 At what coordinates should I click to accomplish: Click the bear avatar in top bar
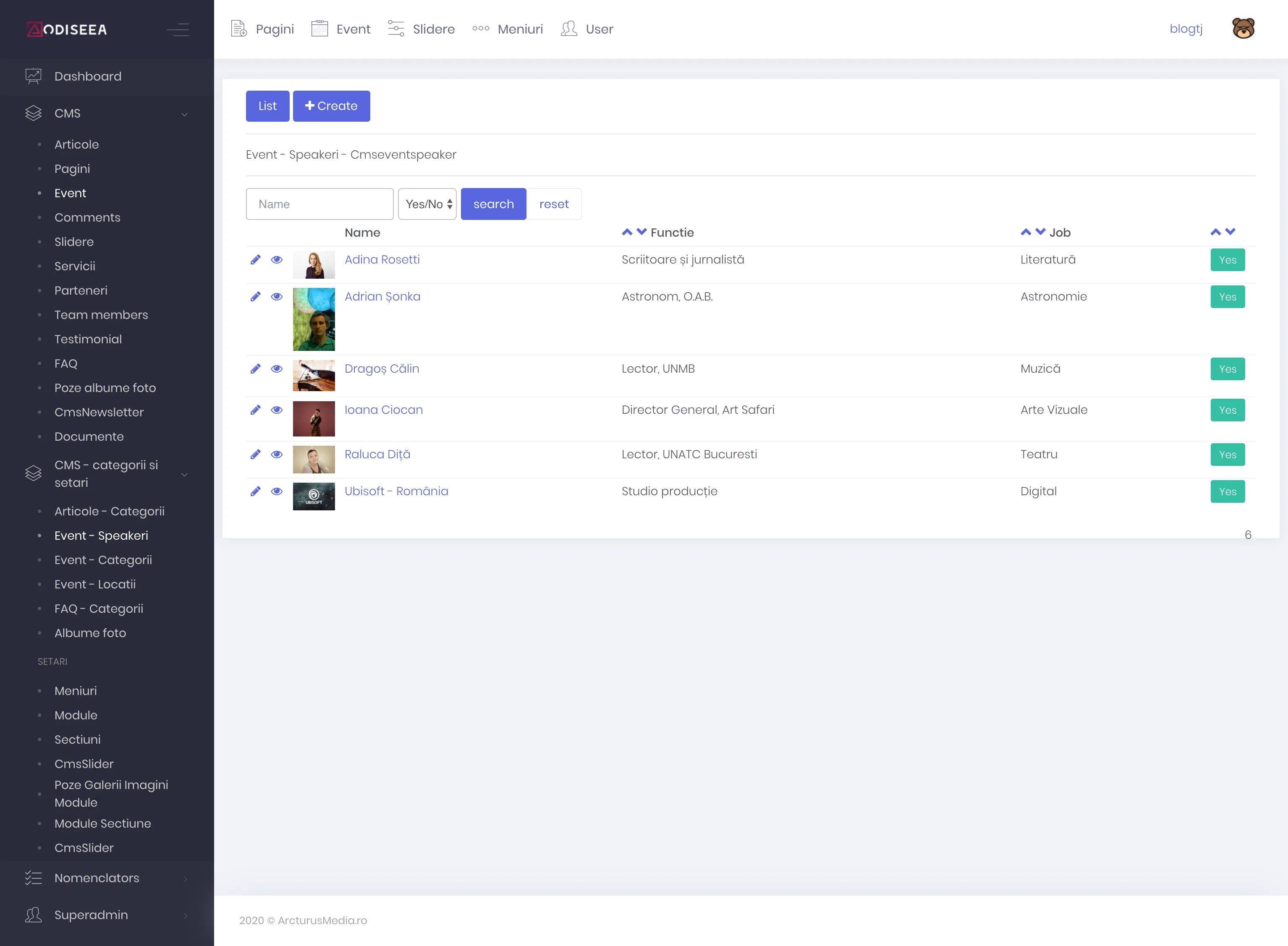pyautogui.click(x=1243, y=29)
